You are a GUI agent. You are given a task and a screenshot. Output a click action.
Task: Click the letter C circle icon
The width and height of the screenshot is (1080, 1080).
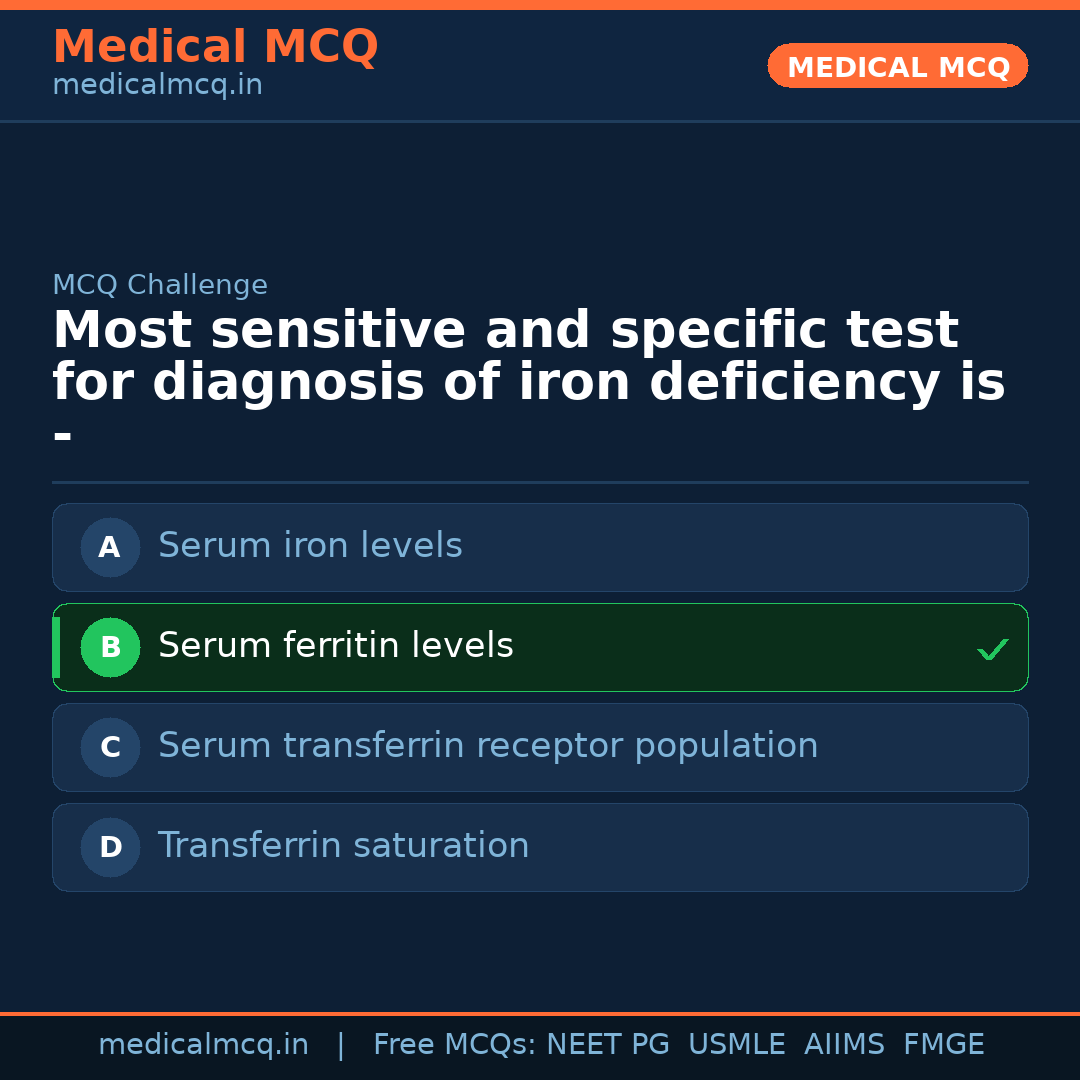coord(110,747)
